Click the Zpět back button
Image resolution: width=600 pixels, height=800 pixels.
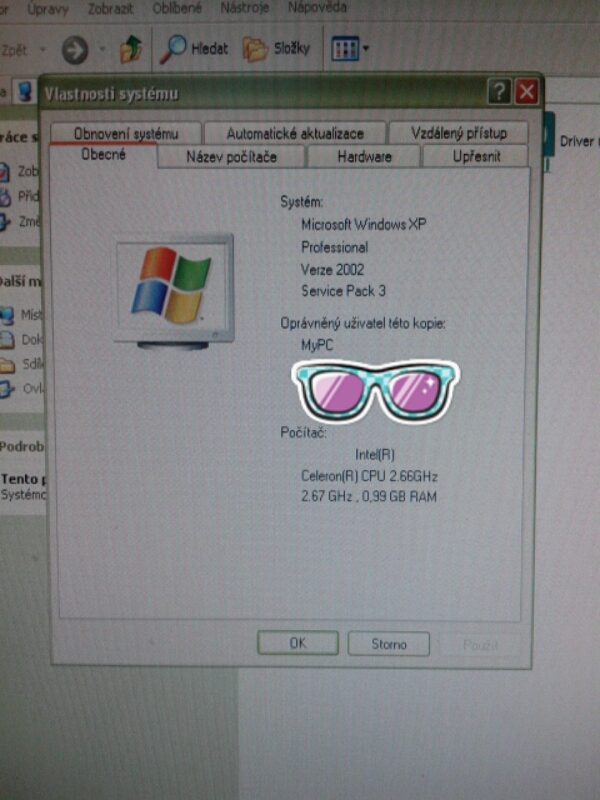coord(14,50)
